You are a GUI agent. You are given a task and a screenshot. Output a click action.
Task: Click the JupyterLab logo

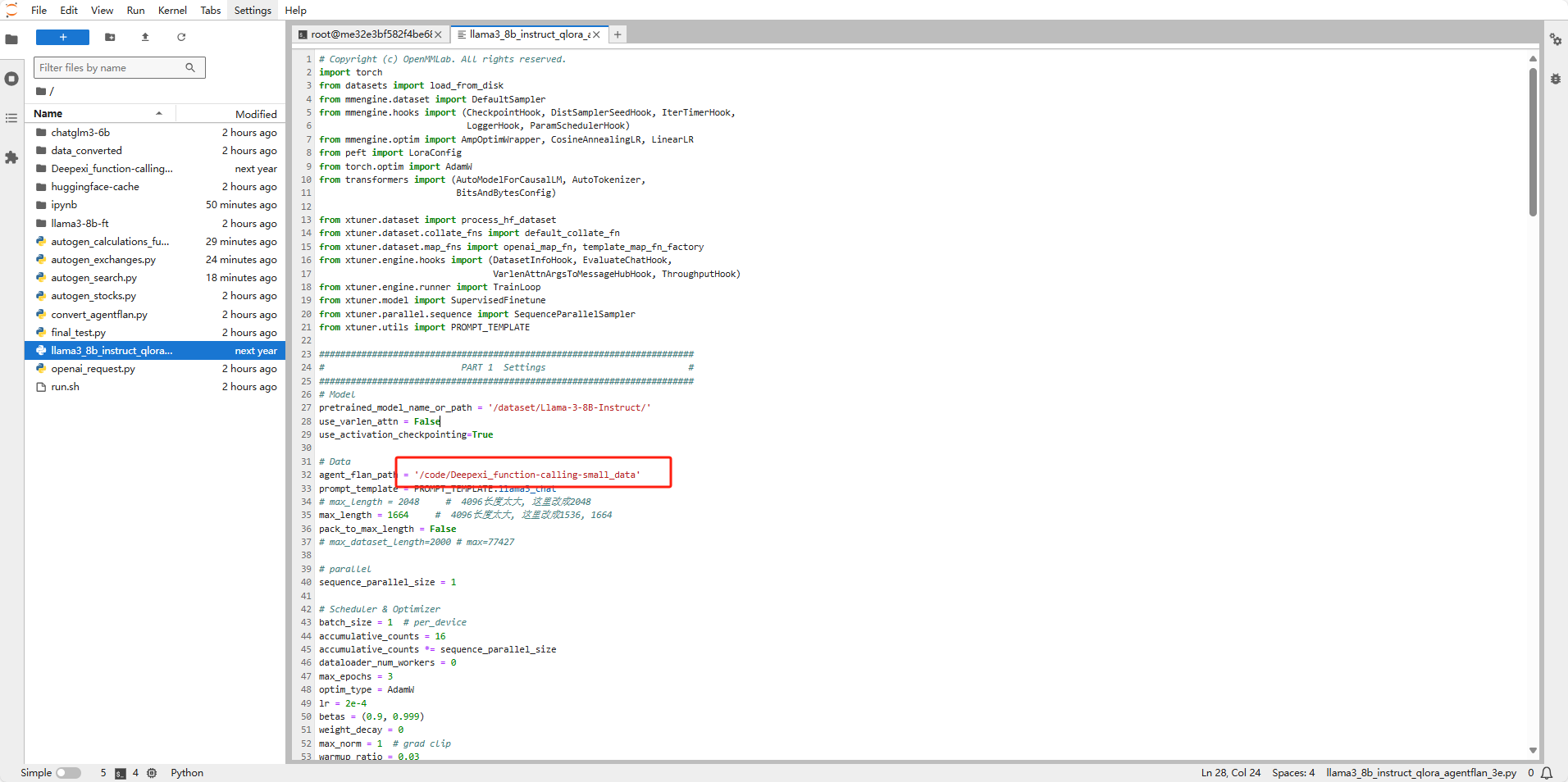pos(11,10)
